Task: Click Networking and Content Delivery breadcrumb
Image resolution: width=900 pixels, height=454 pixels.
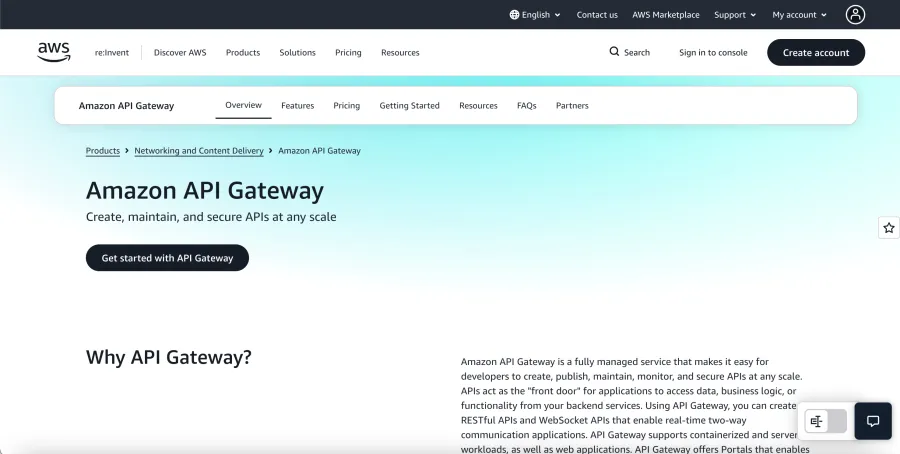Action: click(x=199, y=150)
